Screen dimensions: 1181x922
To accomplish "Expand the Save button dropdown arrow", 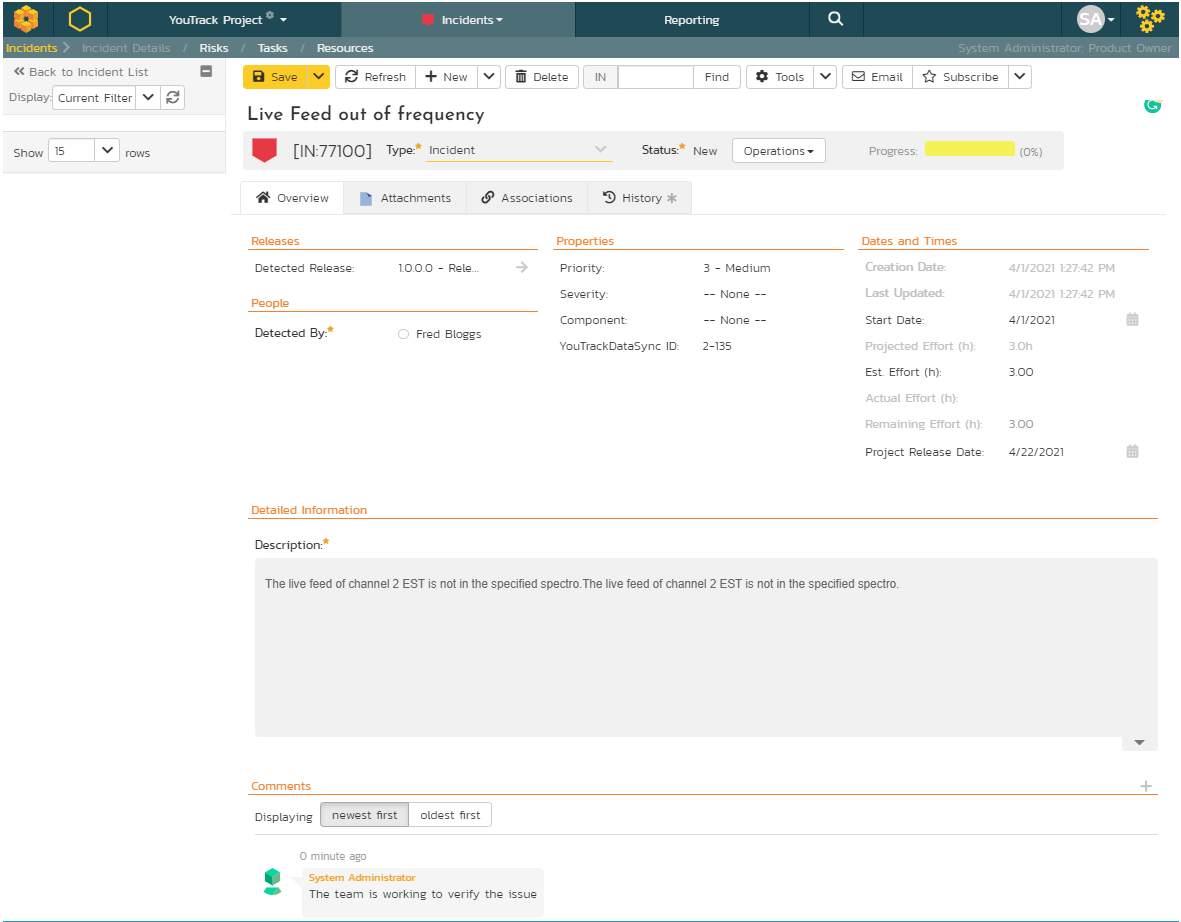I will [x=318, y=77].
